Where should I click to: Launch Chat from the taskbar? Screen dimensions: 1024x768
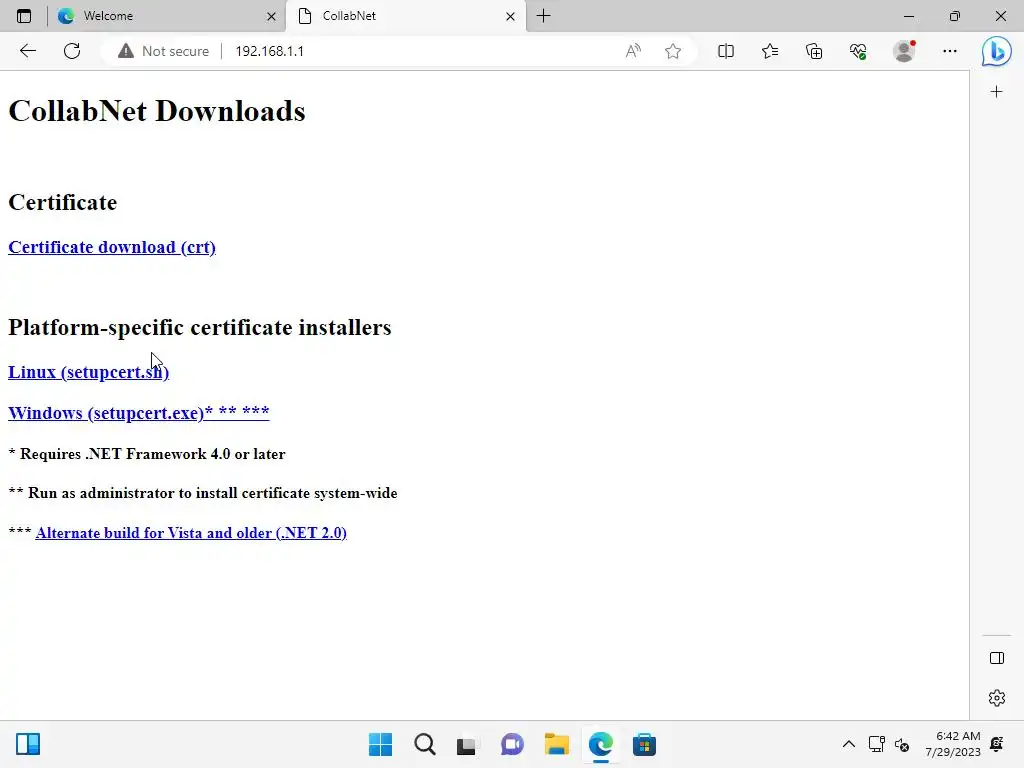[x=512, y=744]
